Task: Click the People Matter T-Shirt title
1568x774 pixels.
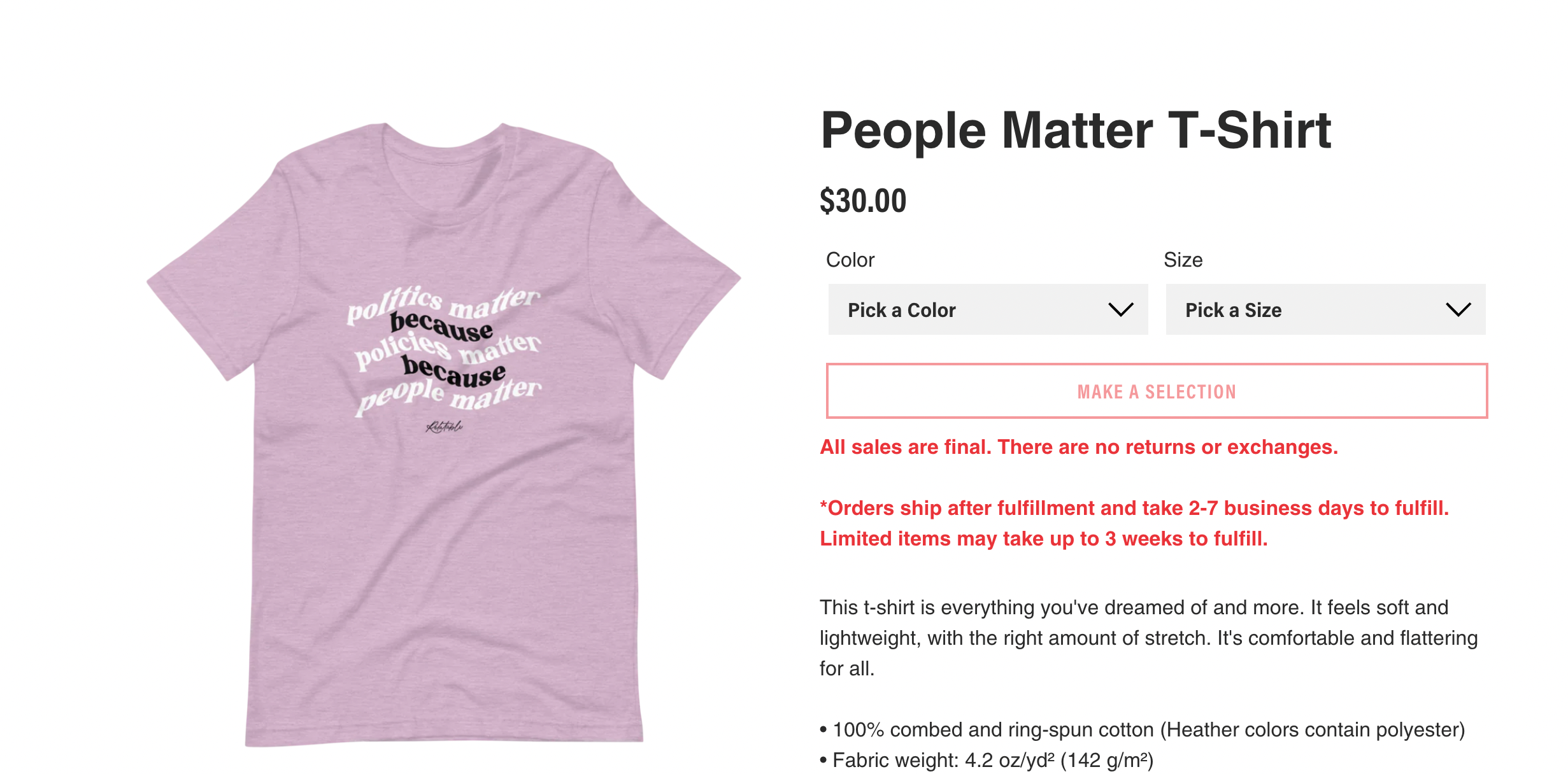Action: (x=1076, y=130)
